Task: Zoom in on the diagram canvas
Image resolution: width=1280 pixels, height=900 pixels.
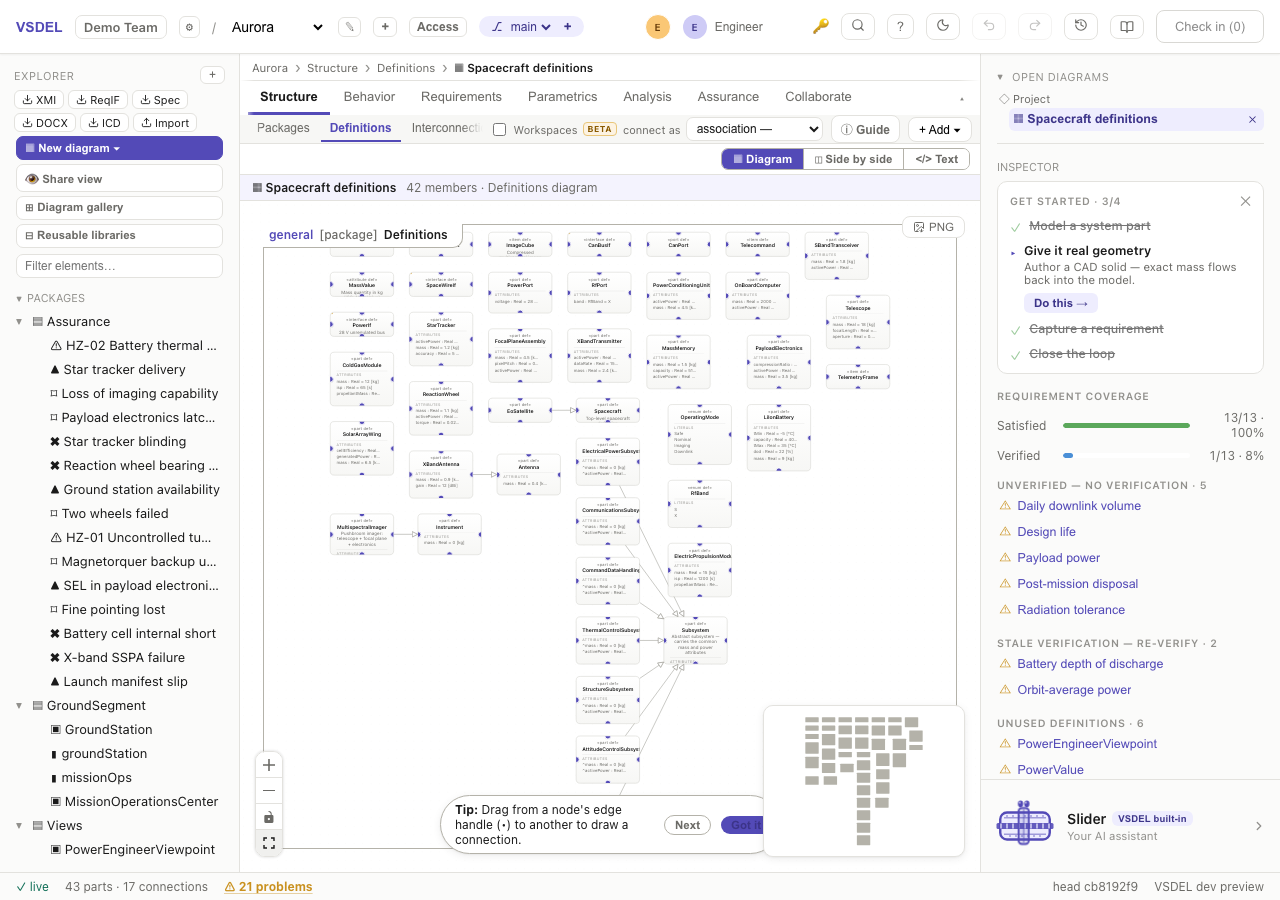Action: [x=269, y=766]
